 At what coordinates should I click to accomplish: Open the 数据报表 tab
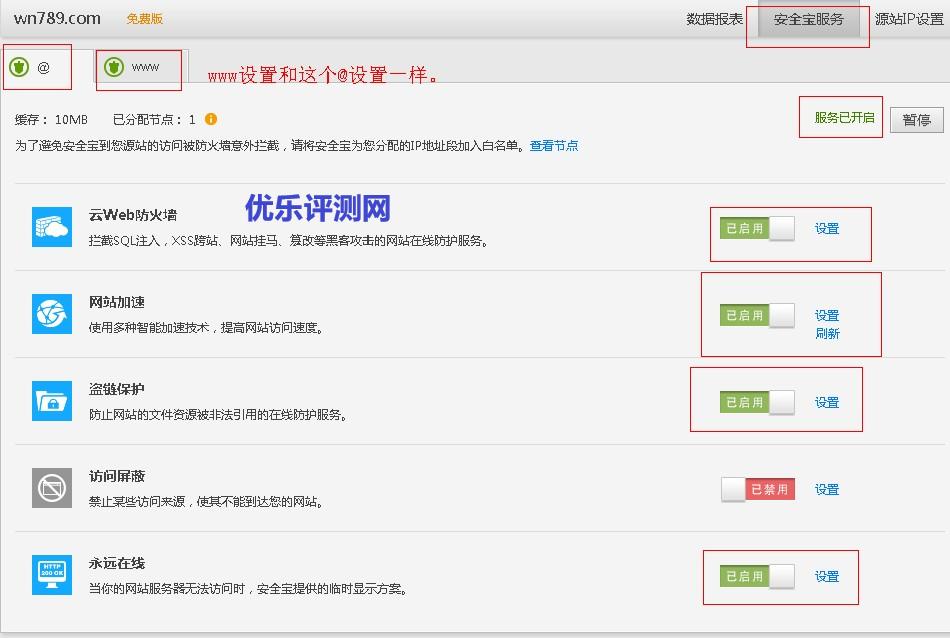click(x=715, y=19)
